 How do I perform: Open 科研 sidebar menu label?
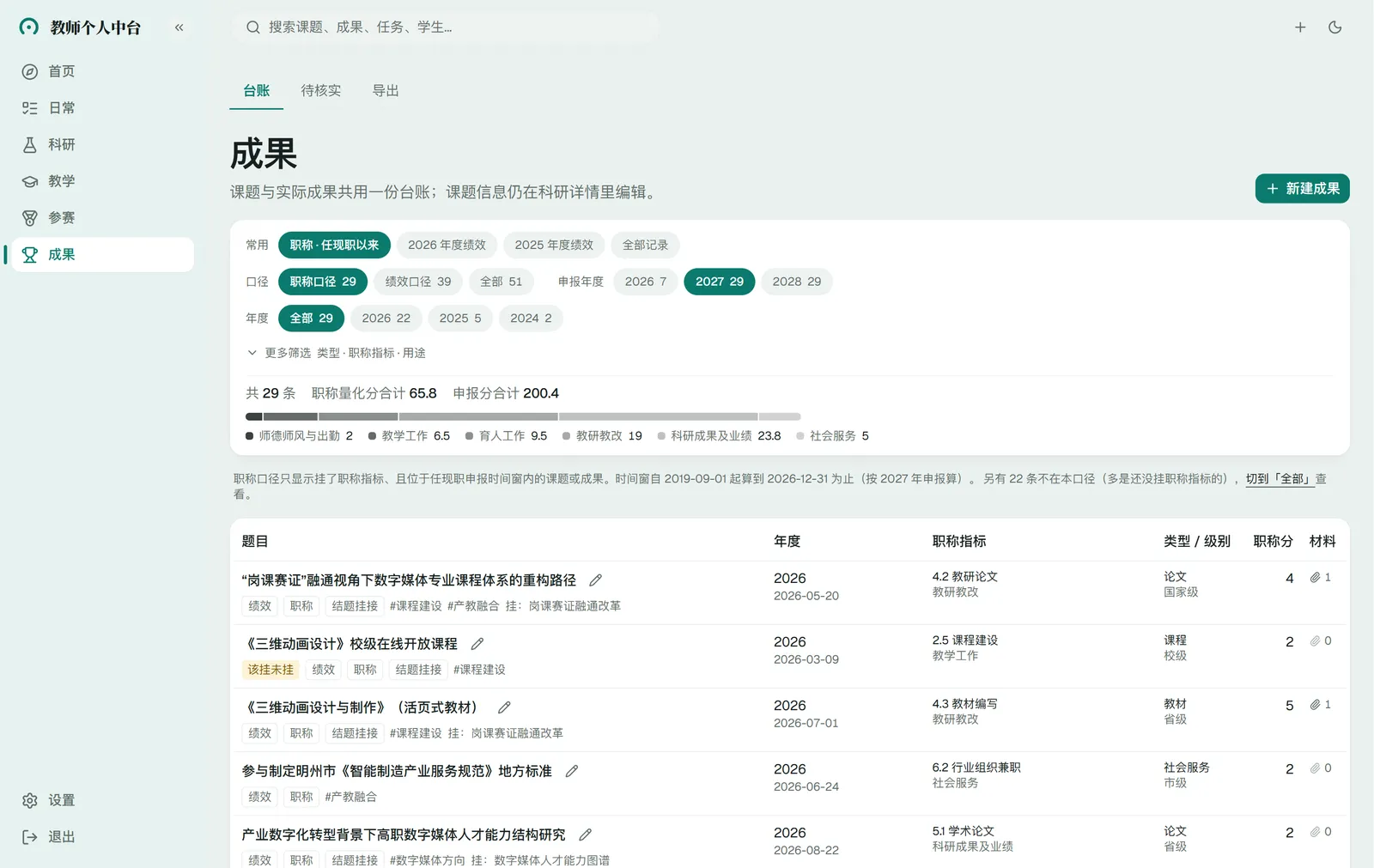click(x=62, y=145)
